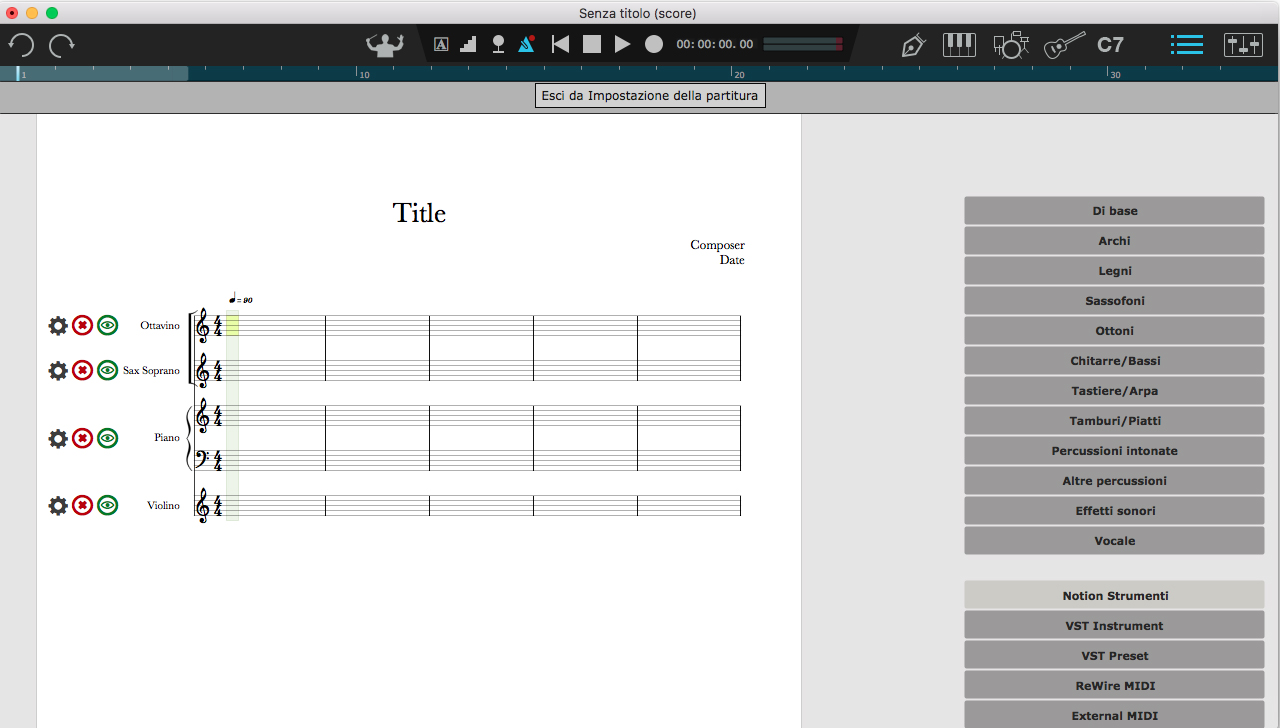Toggle the Violino staff eye icon
The height and width of the screenshot is (728, 1280).
click(x=108, y=505)
